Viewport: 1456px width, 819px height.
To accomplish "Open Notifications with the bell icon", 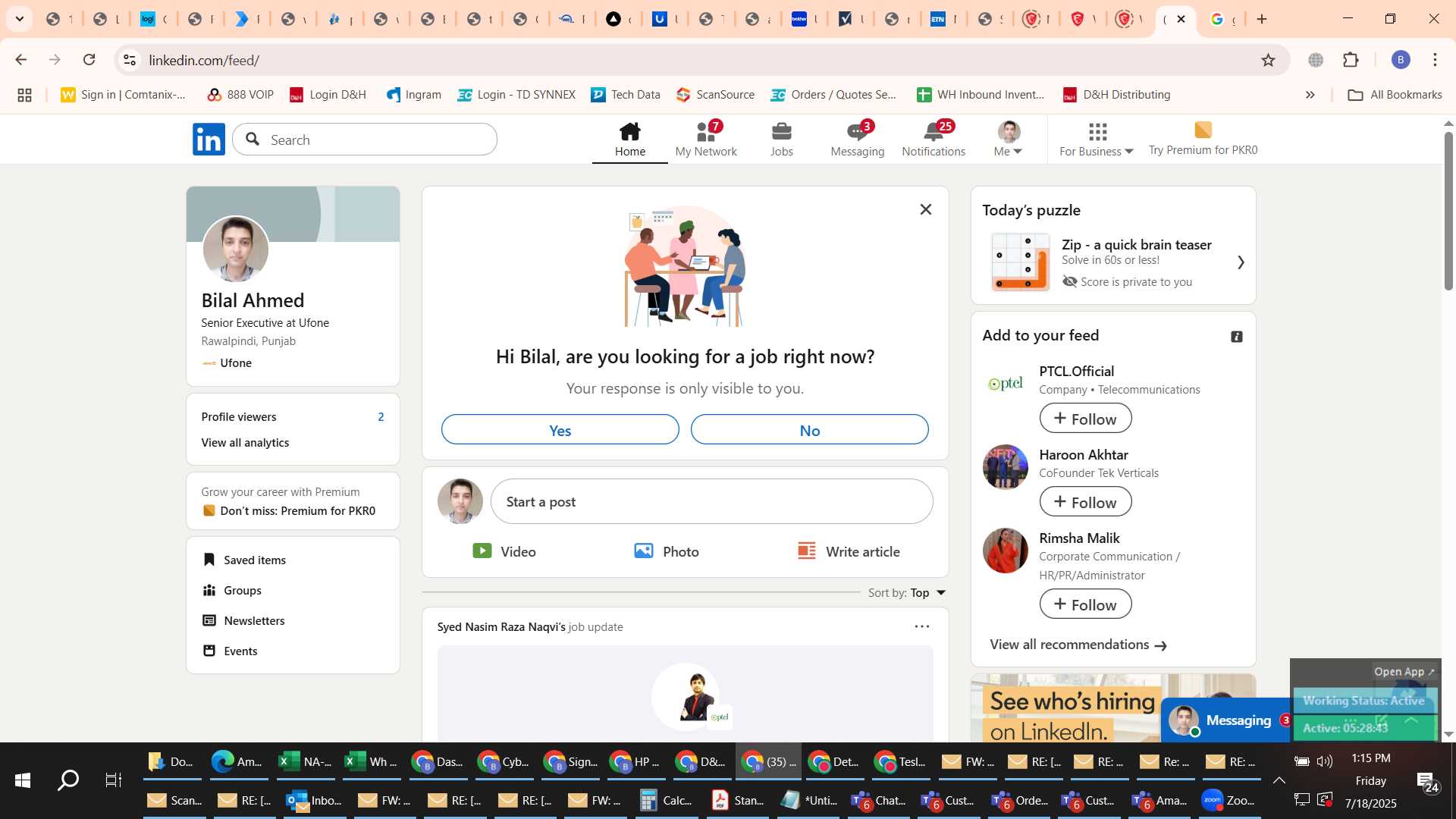I will coord(934,140).
